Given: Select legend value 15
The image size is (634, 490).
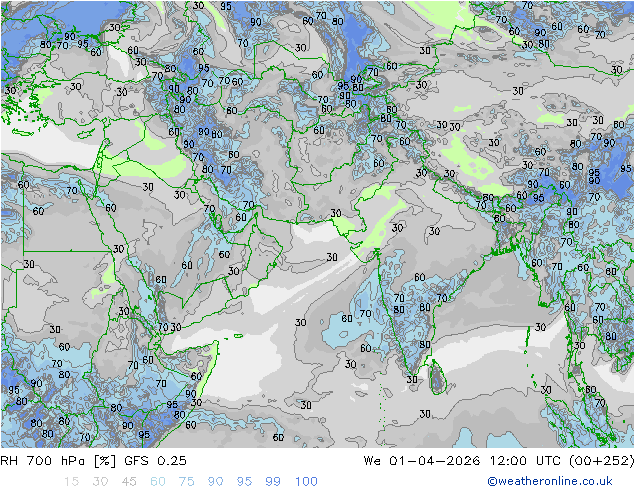Looking at the screenshot, I should point(71,482).
